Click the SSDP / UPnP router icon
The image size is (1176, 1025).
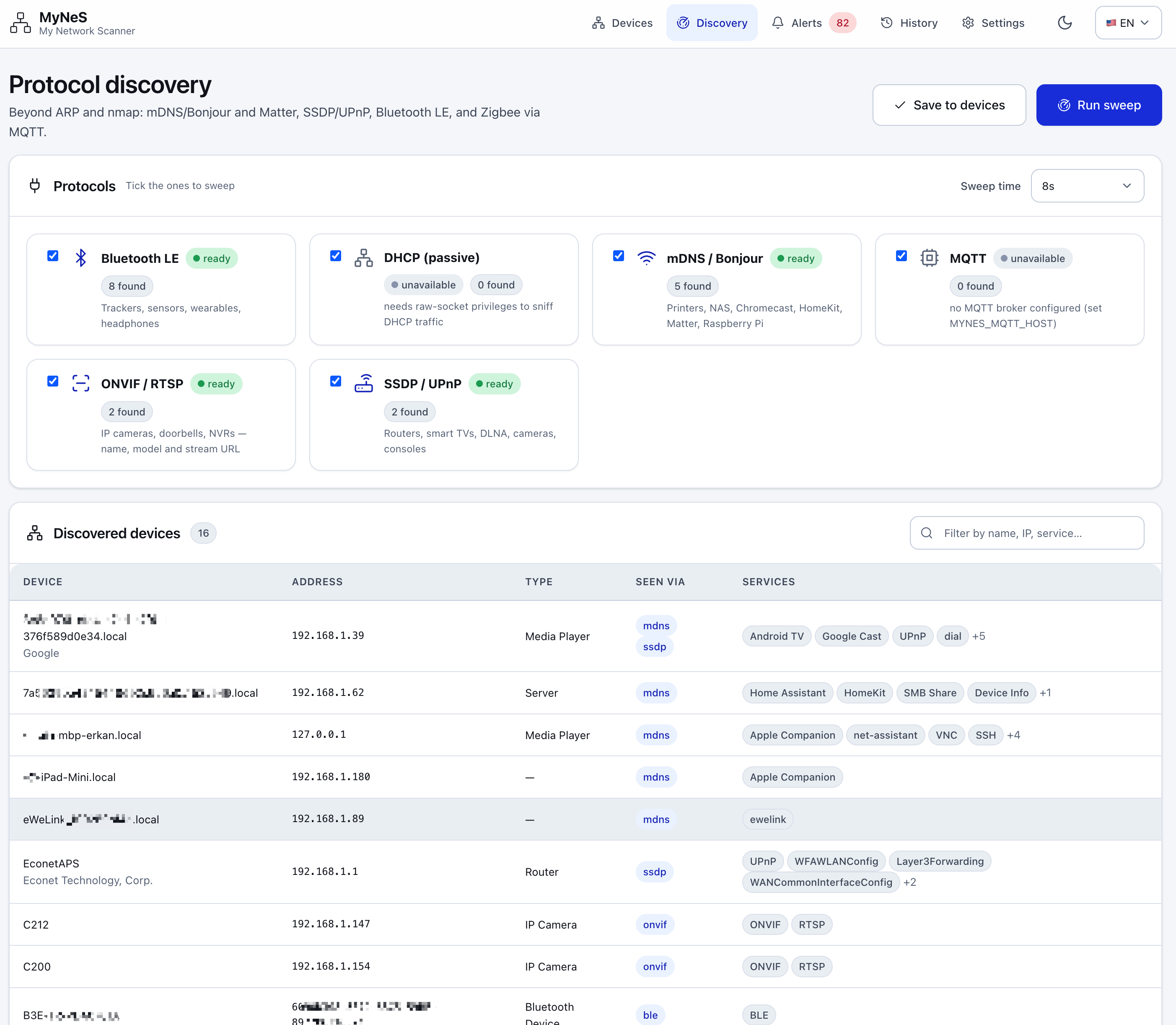(x=364, y=383)
